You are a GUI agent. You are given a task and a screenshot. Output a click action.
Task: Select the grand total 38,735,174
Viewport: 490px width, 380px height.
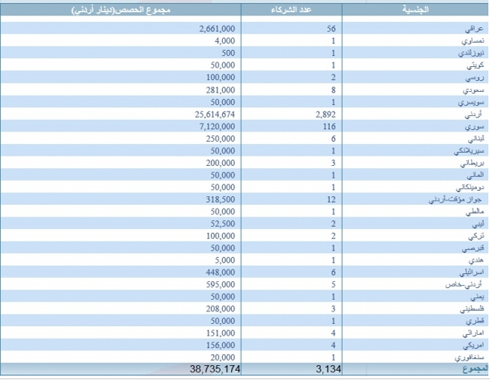pos(215,369)
